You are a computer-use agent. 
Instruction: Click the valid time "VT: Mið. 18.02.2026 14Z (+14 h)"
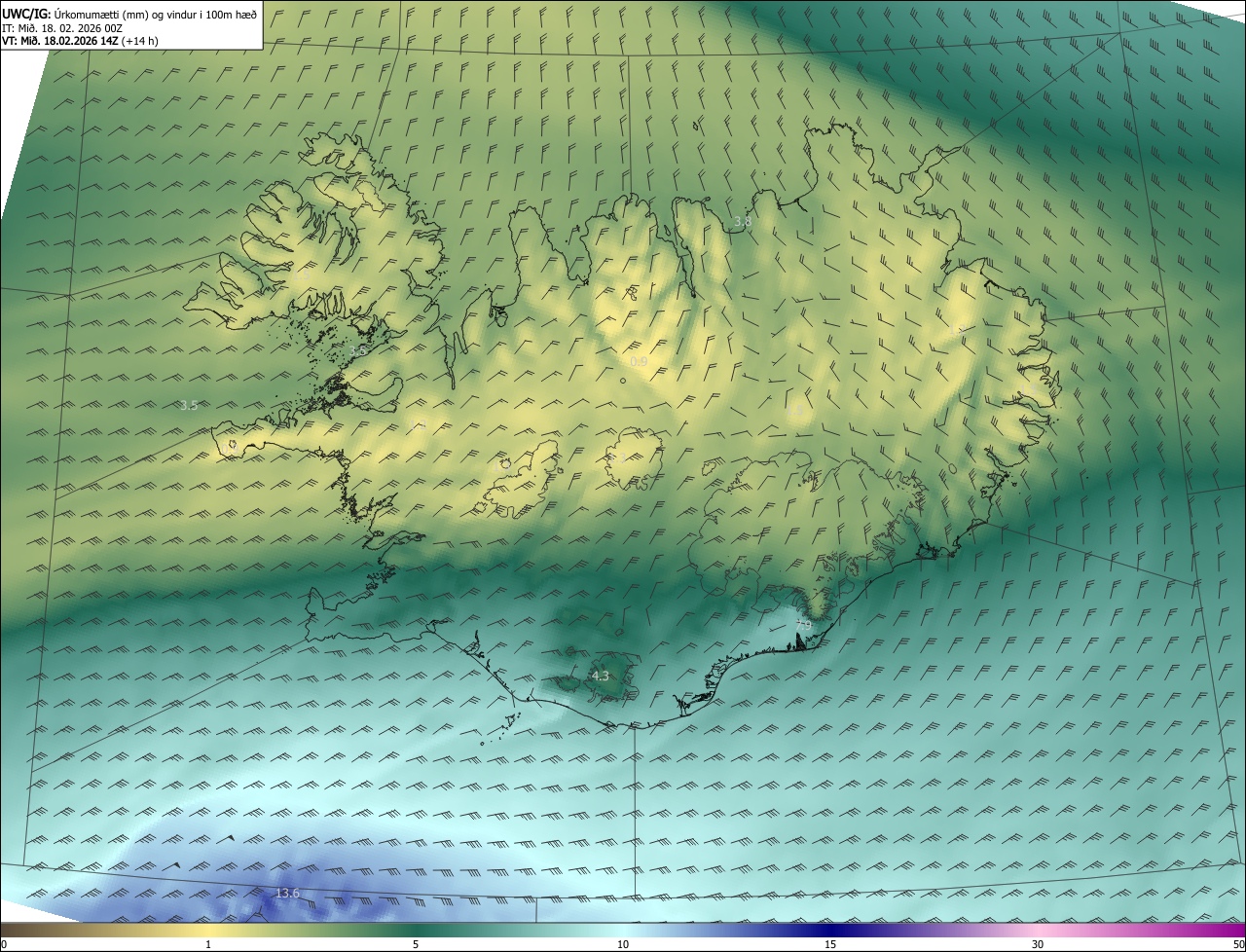click(80, 41)
